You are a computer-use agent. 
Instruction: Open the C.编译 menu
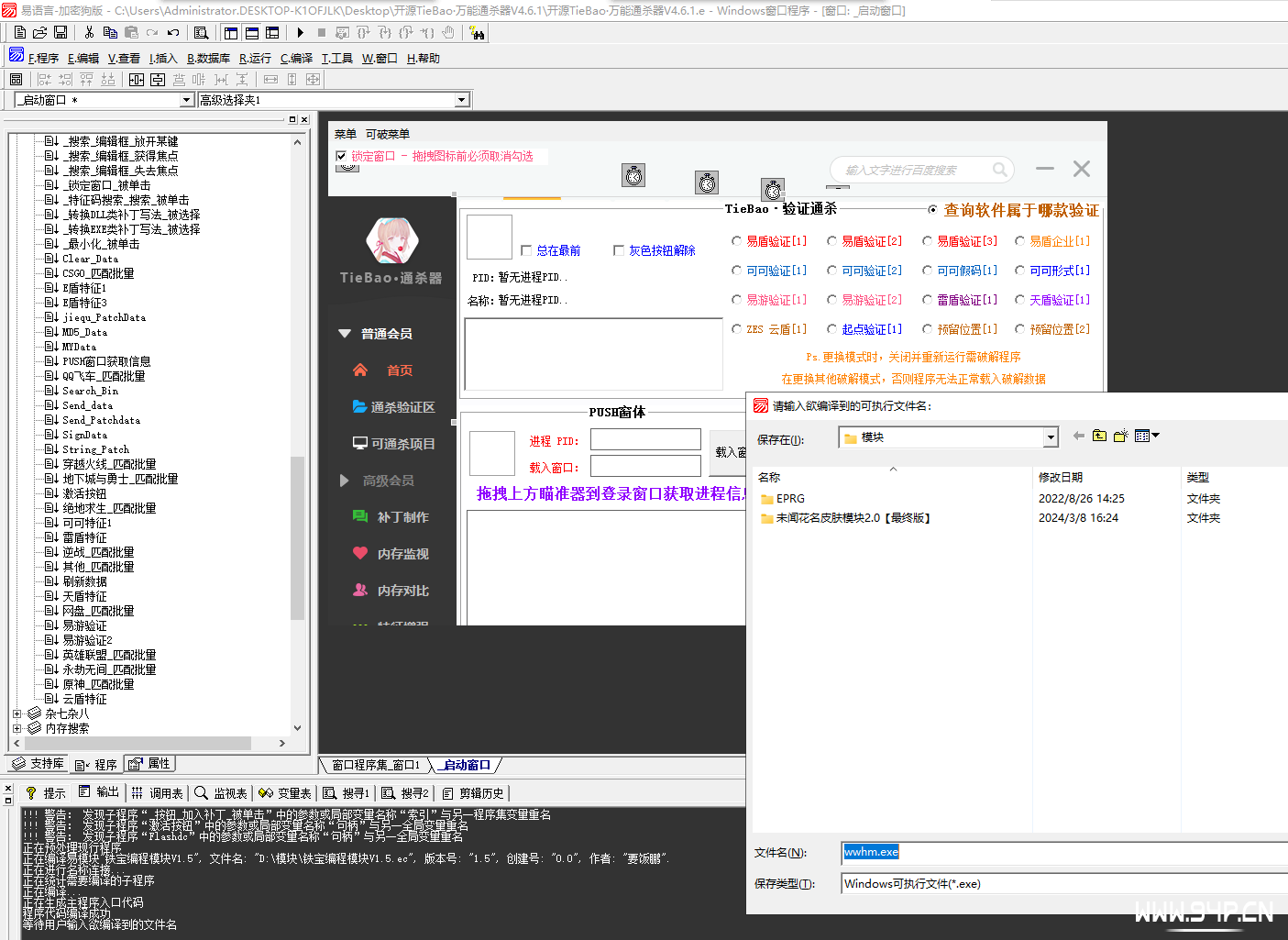coord(296,58)
